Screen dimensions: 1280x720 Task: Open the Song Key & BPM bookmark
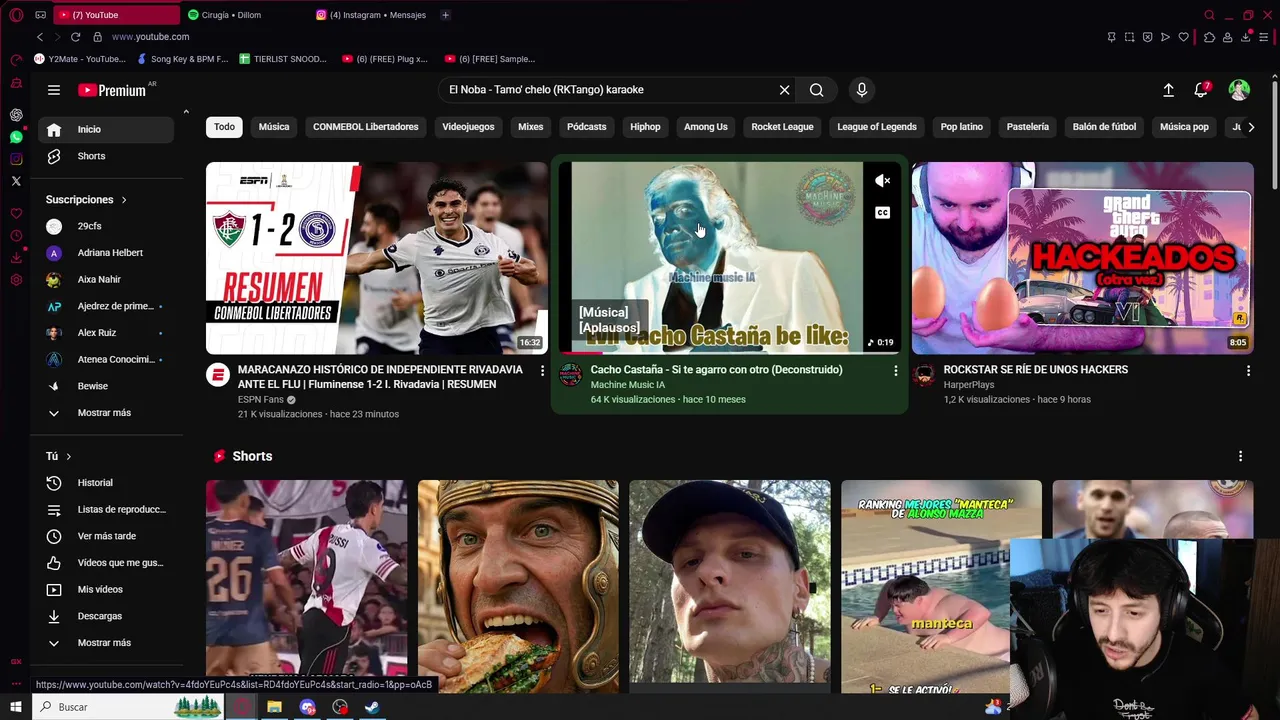(x=183, y=59)
